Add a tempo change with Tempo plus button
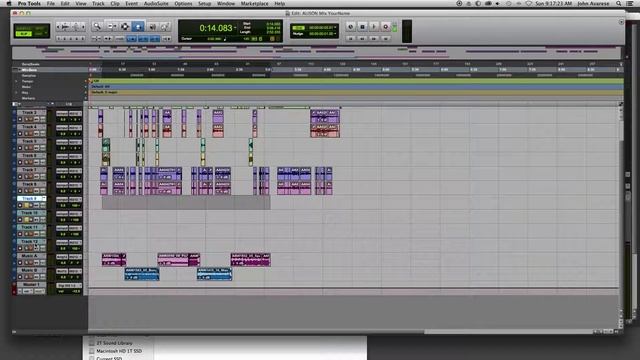The image size is (640, 360). pos(86,81)
